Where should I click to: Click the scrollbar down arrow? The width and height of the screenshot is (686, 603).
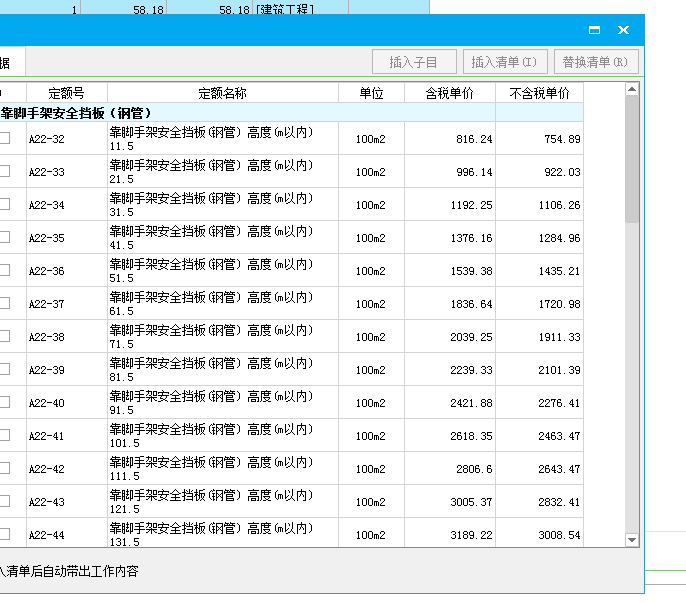(x=632, y=540)
